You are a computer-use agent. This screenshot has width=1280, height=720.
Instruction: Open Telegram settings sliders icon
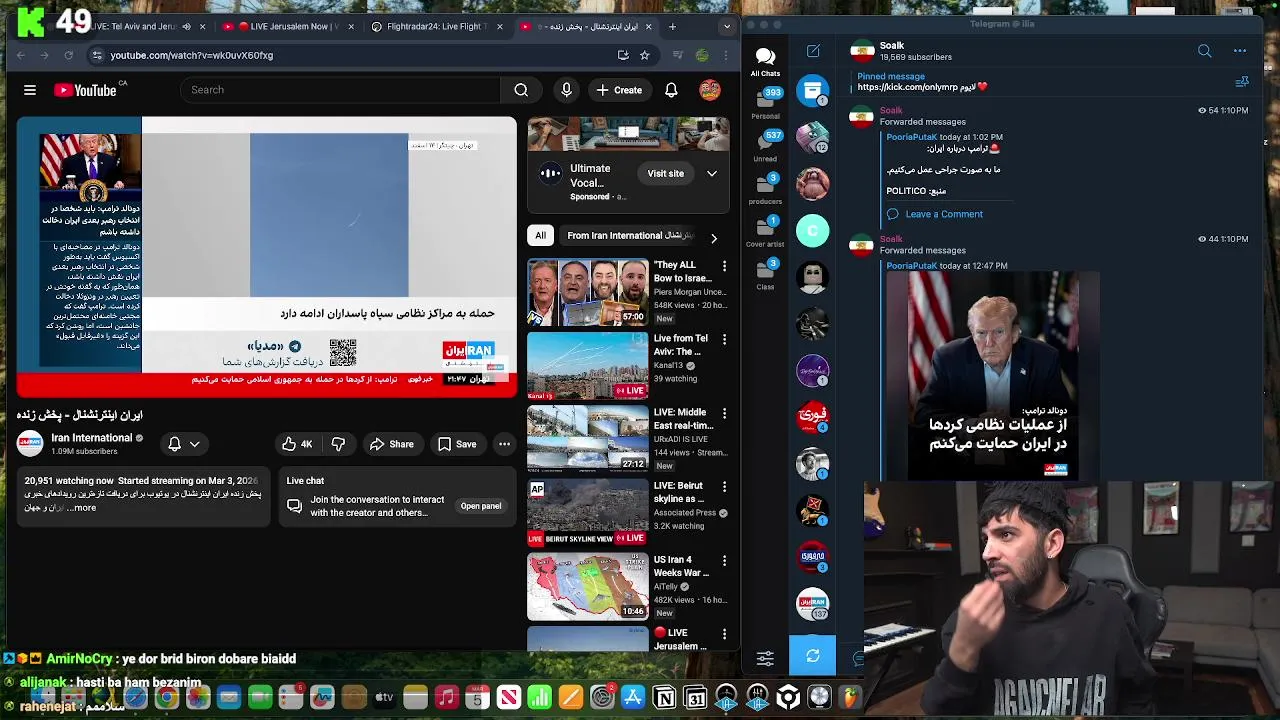click(765, 658)
